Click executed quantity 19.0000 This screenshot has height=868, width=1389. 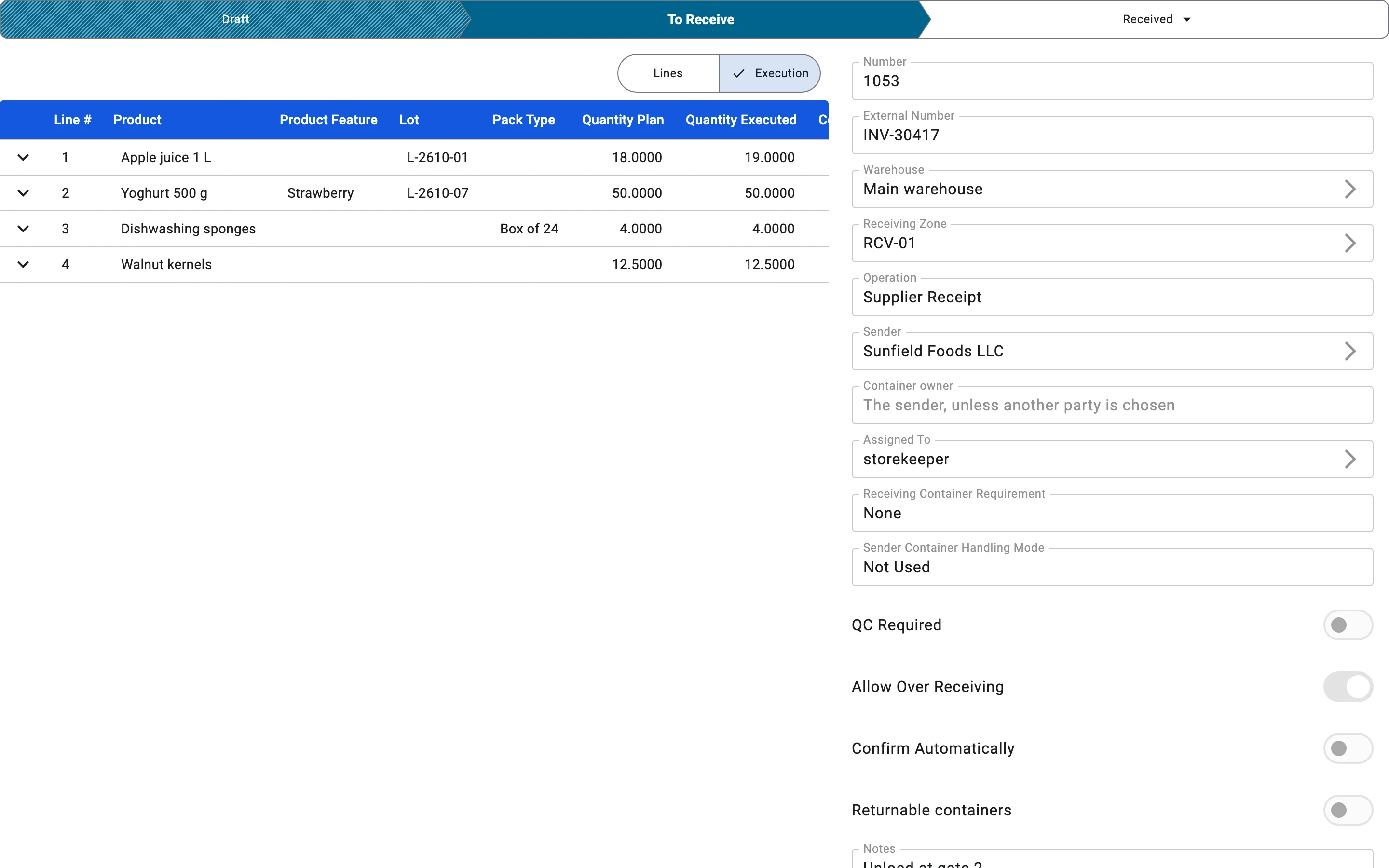[x=770, y=157]
